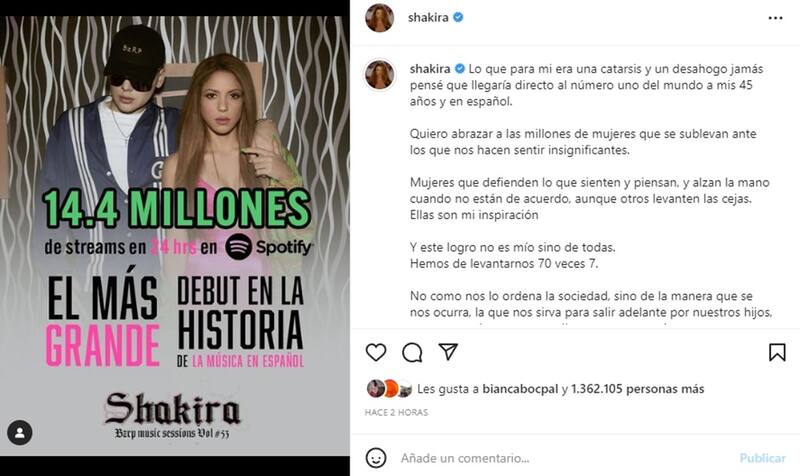Click the HACE 2 HORAS timestamp
Image resolution: width=800 pixels, height=476 pixels.
[396, 412]
